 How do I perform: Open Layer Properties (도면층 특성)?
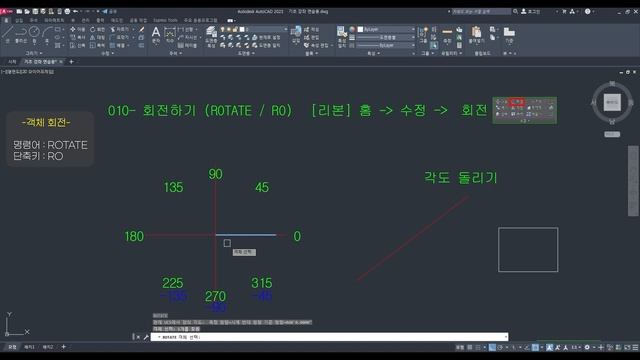(211, 36)
